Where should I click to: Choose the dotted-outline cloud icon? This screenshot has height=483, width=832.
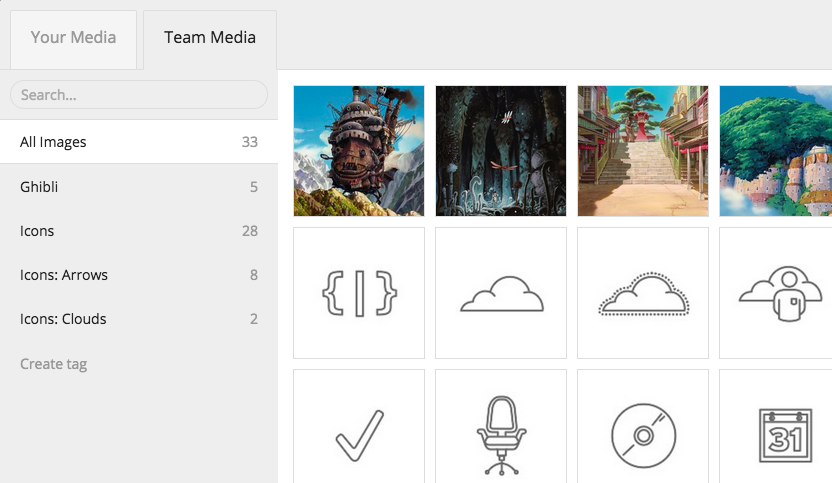coord(643,293)
